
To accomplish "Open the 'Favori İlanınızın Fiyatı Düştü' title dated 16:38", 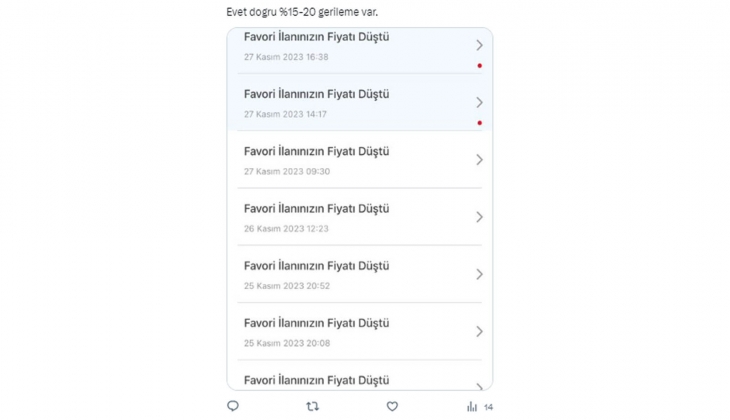I will click(316, 37).
